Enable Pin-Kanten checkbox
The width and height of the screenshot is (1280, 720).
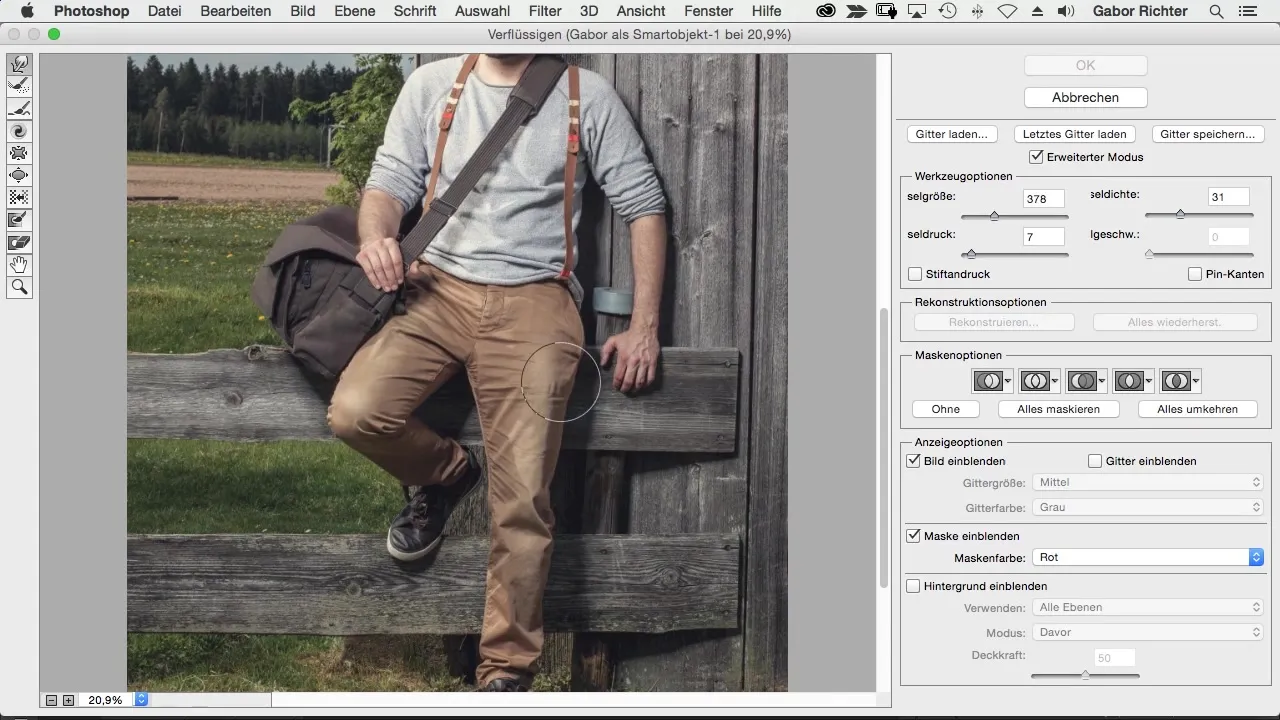pos(1195,274)
